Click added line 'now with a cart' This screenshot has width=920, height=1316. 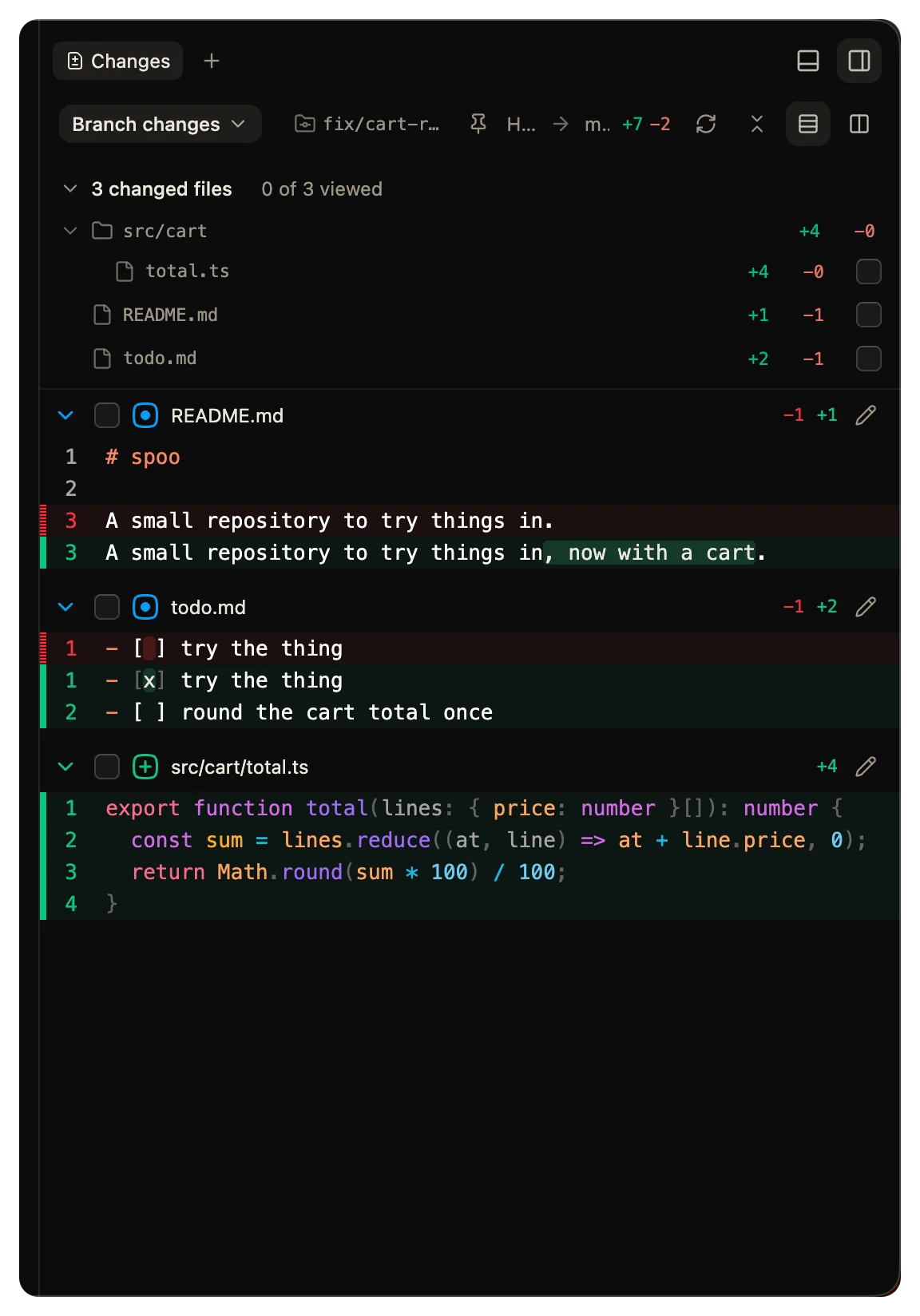pos(470,553)
